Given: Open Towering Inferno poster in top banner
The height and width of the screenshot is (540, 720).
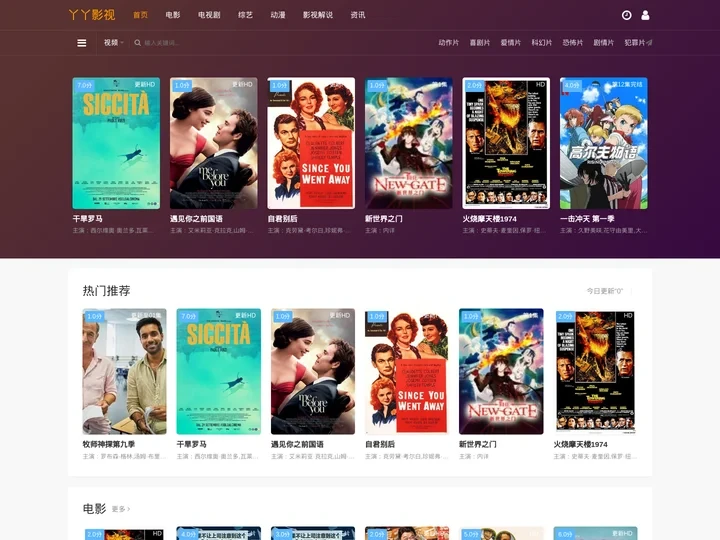Looking at the screenshot, I should tap(506, 143).
